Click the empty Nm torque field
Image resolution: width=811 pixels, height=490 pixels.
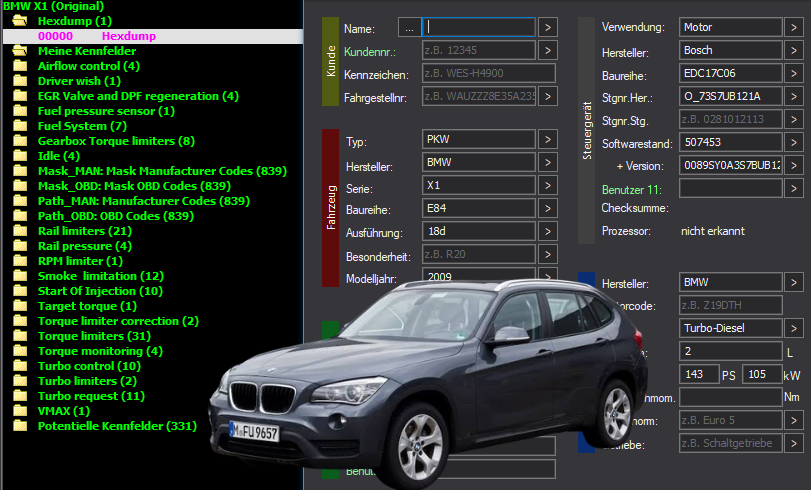point(730,397)
